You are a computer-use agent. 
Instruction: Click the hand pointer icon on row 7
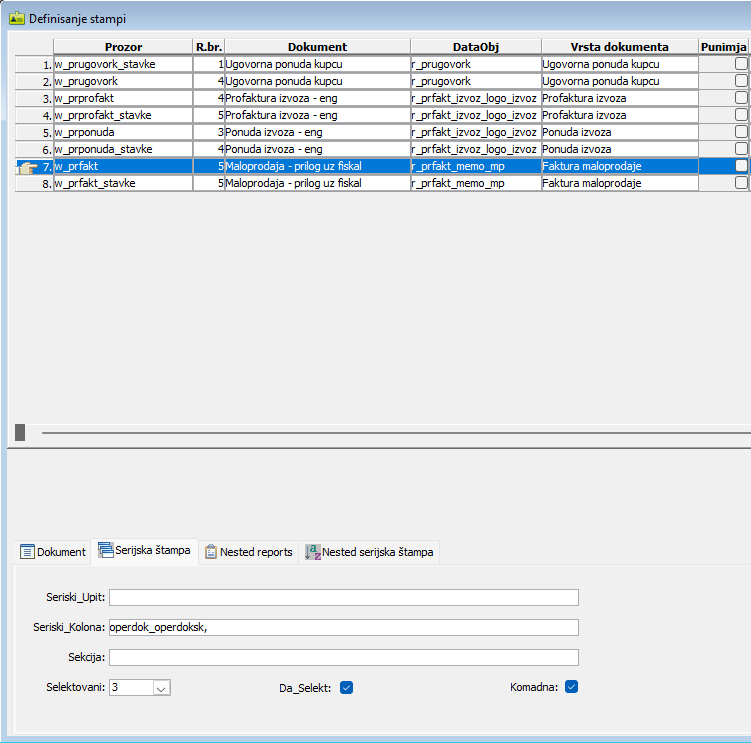27,167
